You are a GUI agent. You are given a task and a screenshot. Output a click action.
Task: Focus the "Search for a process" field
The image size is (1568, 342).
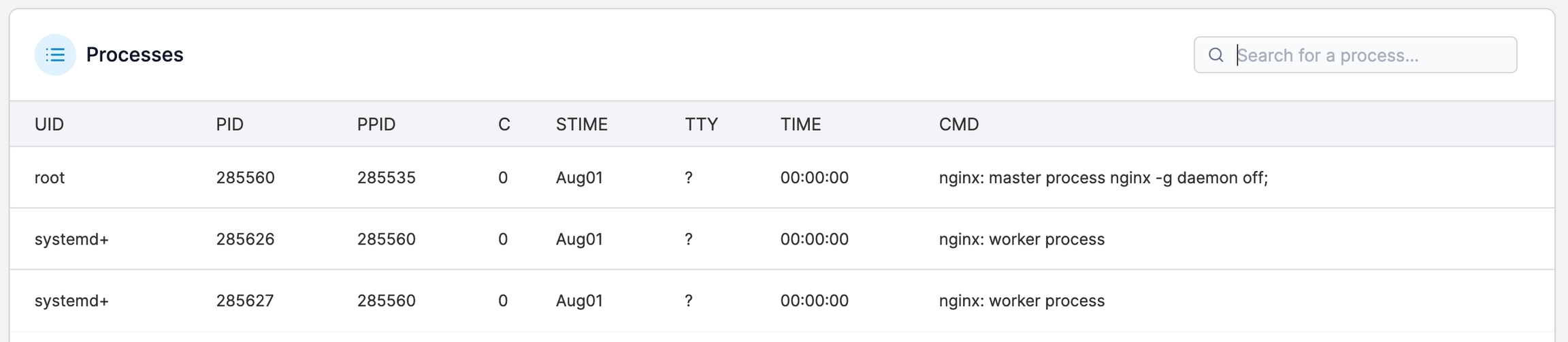[1368, 55]
